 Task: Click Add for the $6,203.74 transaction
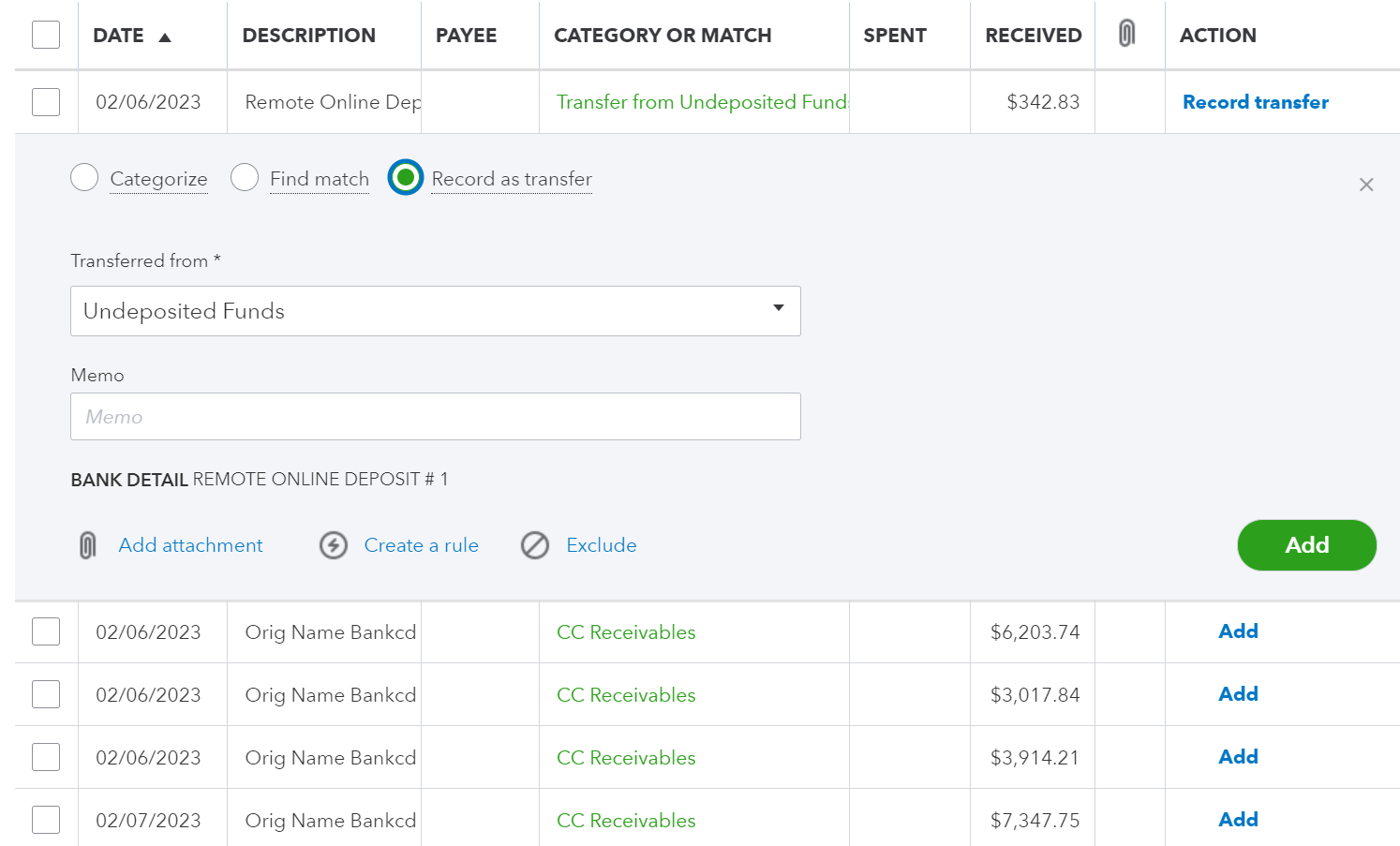point(1238,631)
